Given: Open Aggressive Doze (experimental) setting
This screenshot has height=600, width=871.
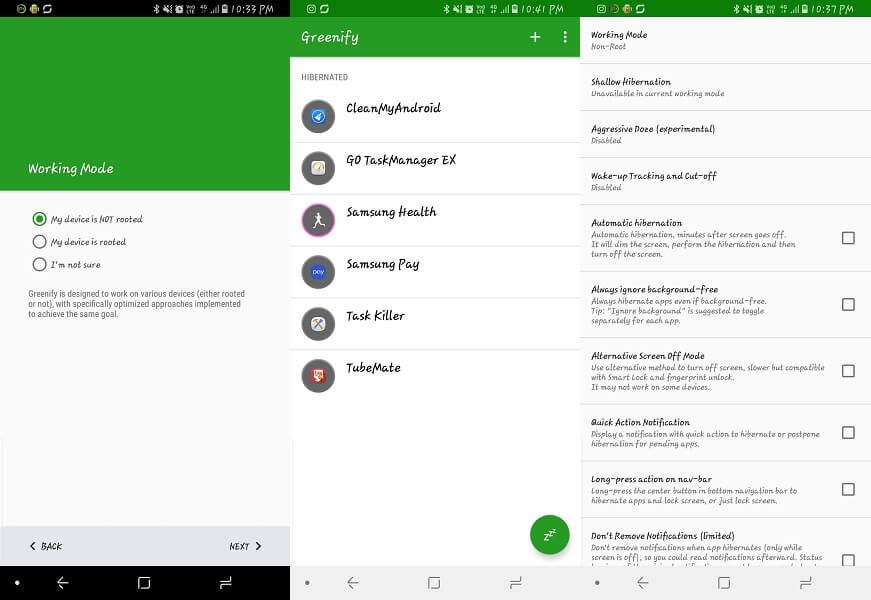Looking at the screenshot, I should [725, 134].
